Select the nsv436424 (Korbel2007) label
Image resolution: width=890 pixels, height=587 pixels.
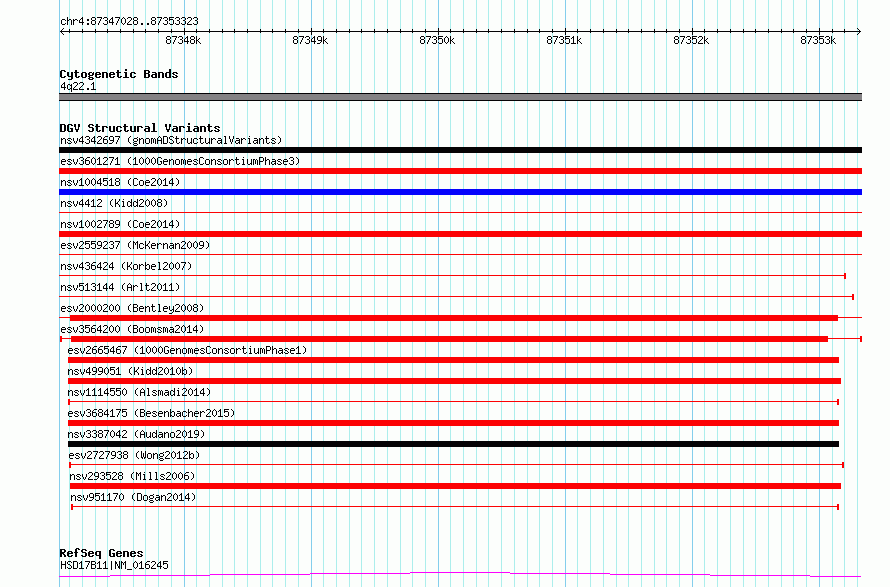126,266
